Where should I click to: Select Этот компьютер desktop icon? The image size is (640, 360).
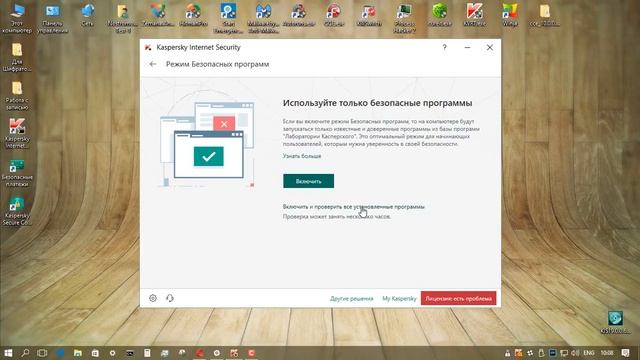(x=17, y=18)
